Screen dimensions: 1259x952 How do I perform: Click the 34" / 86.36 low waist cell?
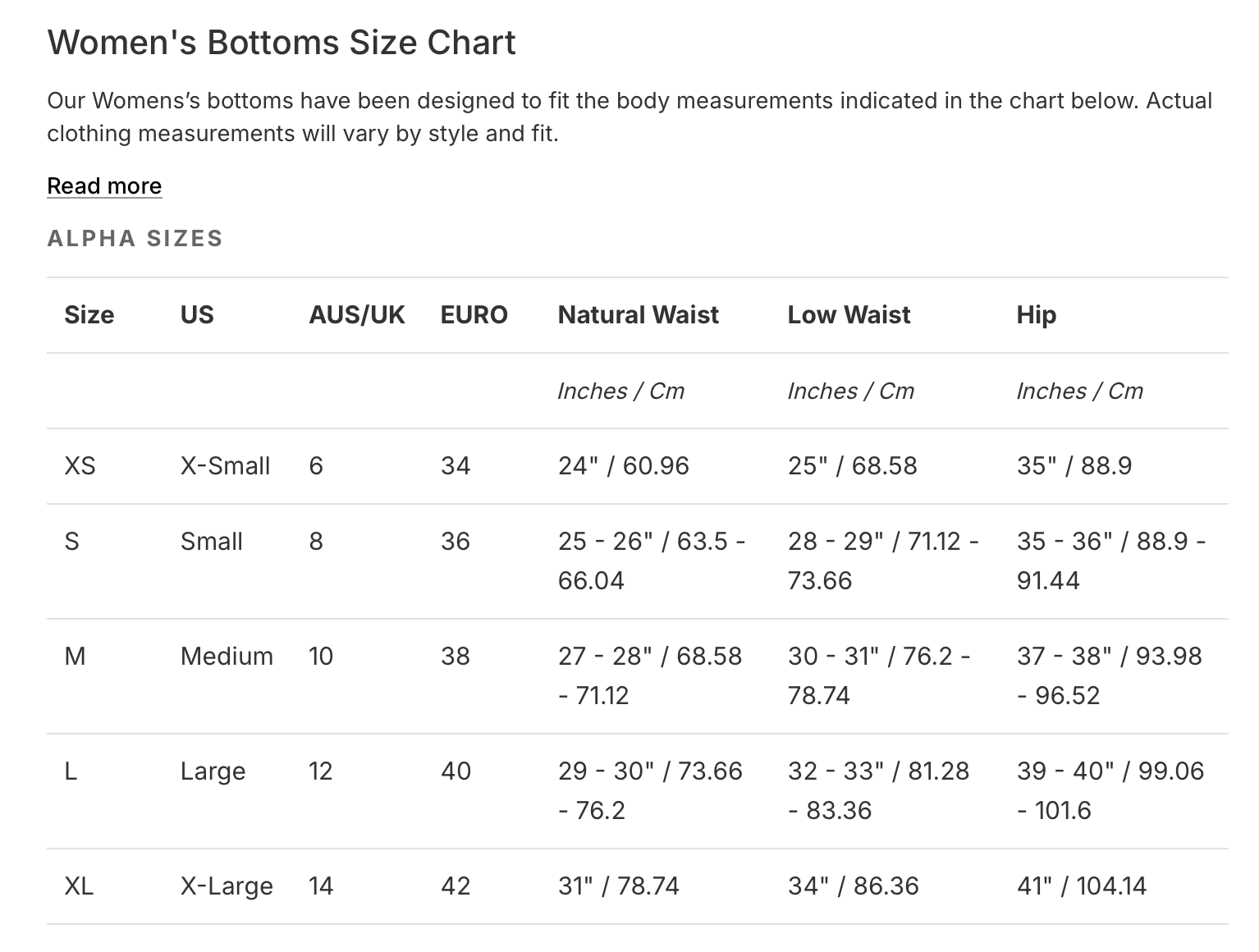point(853,886)
